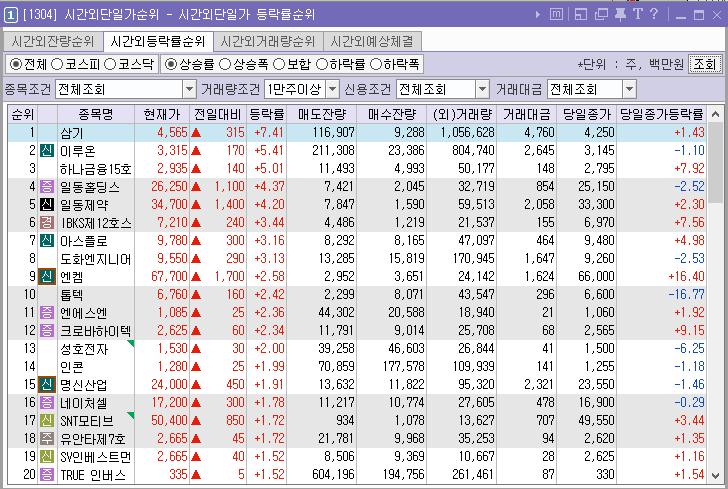This screenshot has height=489, width=728.
Task: Select the 하락폭 radio button
Action: [376, 64]
